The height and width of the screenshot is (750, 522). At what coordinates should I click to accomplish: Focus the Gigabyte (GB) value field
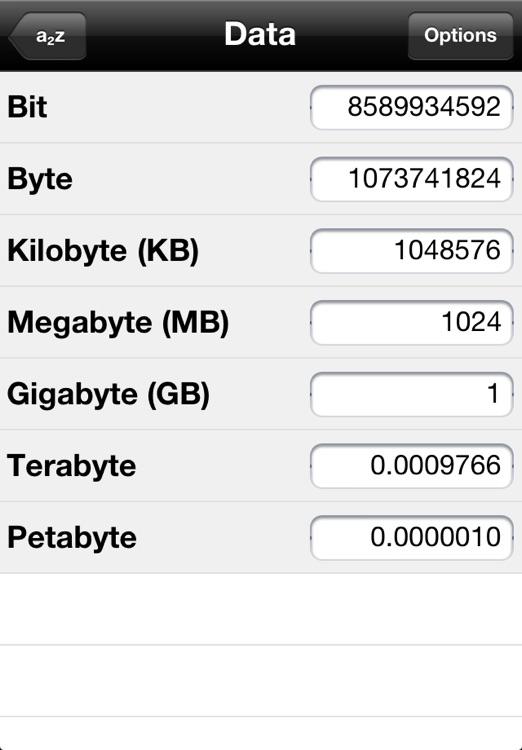click(x=411, y=394)
